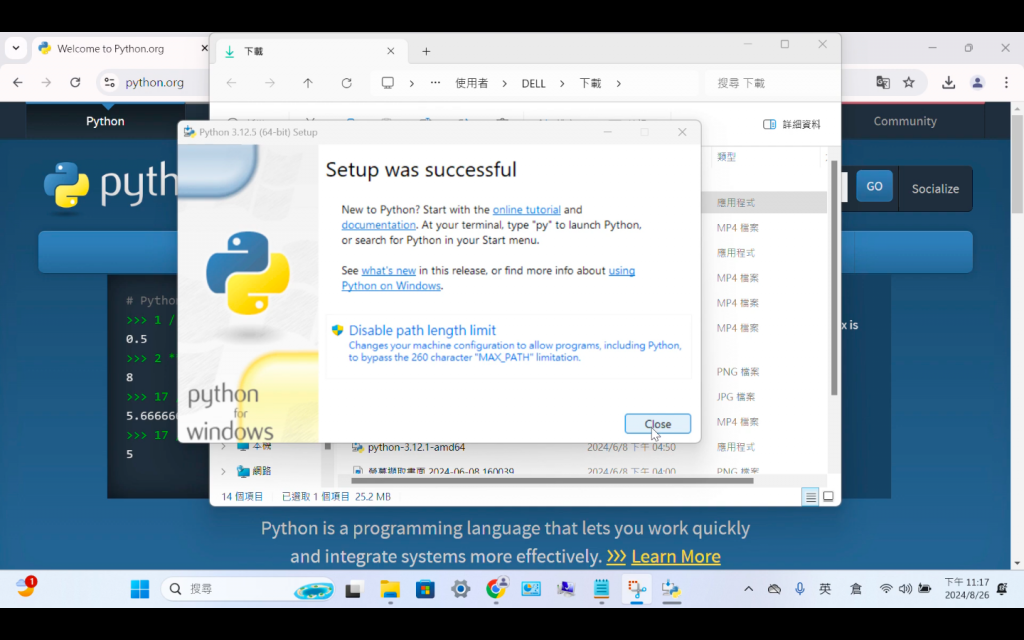Toggle the 詳細資料 details pane button

point(792,124)
